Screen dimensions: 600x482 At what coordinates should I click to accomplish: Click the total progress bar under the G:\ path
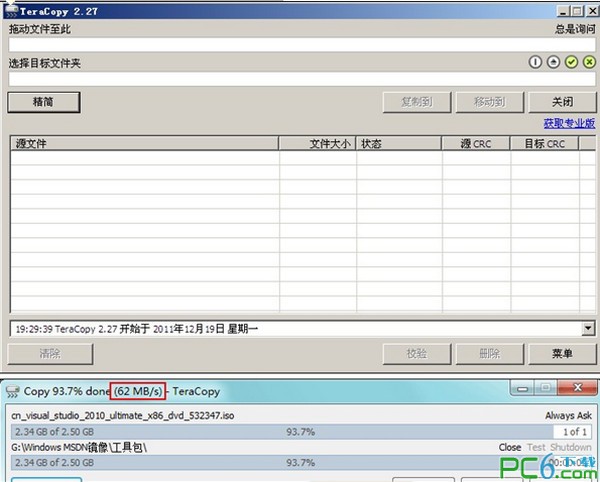pos(301,462)
